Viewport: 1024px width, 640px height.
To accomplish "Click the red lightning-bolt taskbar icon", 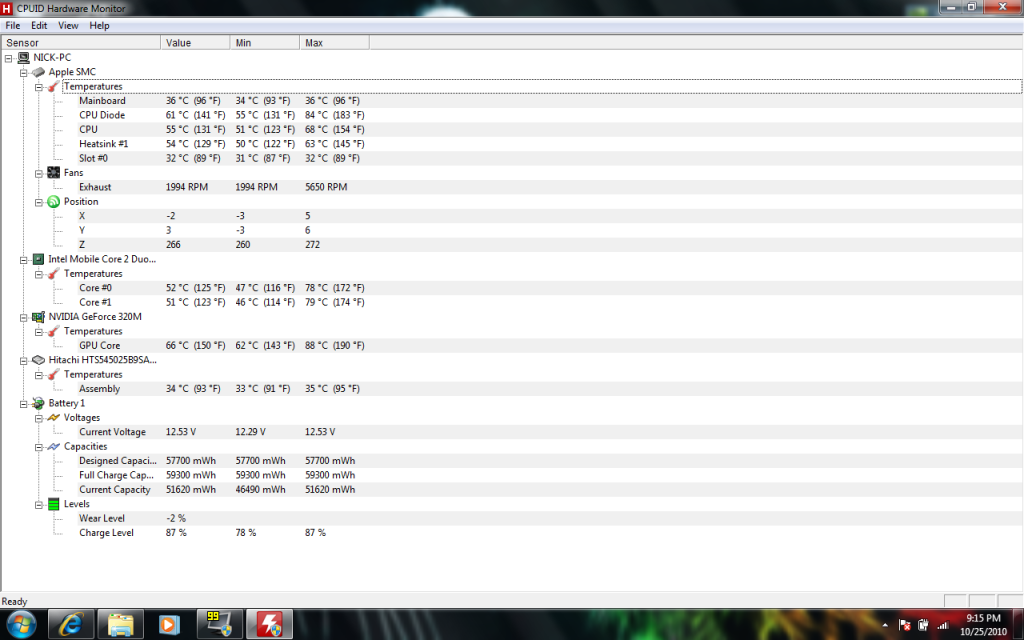I will tap(268, 625).
